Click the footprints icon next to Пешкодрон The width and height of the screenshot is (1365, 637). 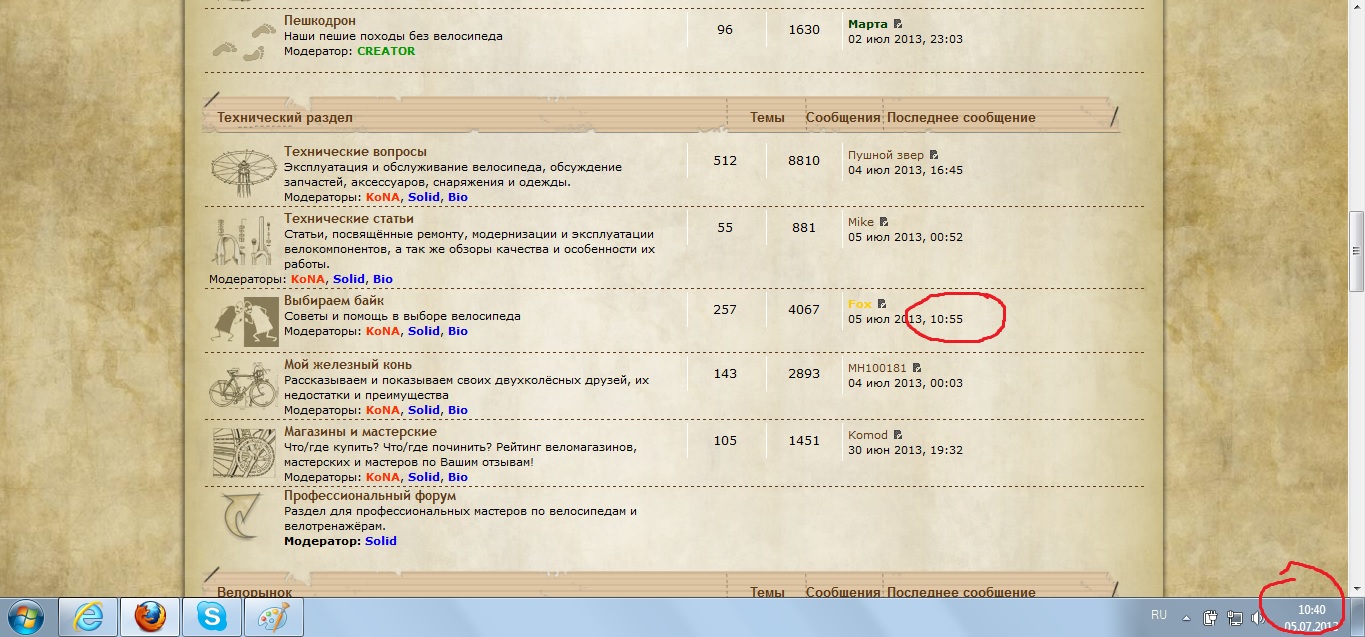[244, 39]
